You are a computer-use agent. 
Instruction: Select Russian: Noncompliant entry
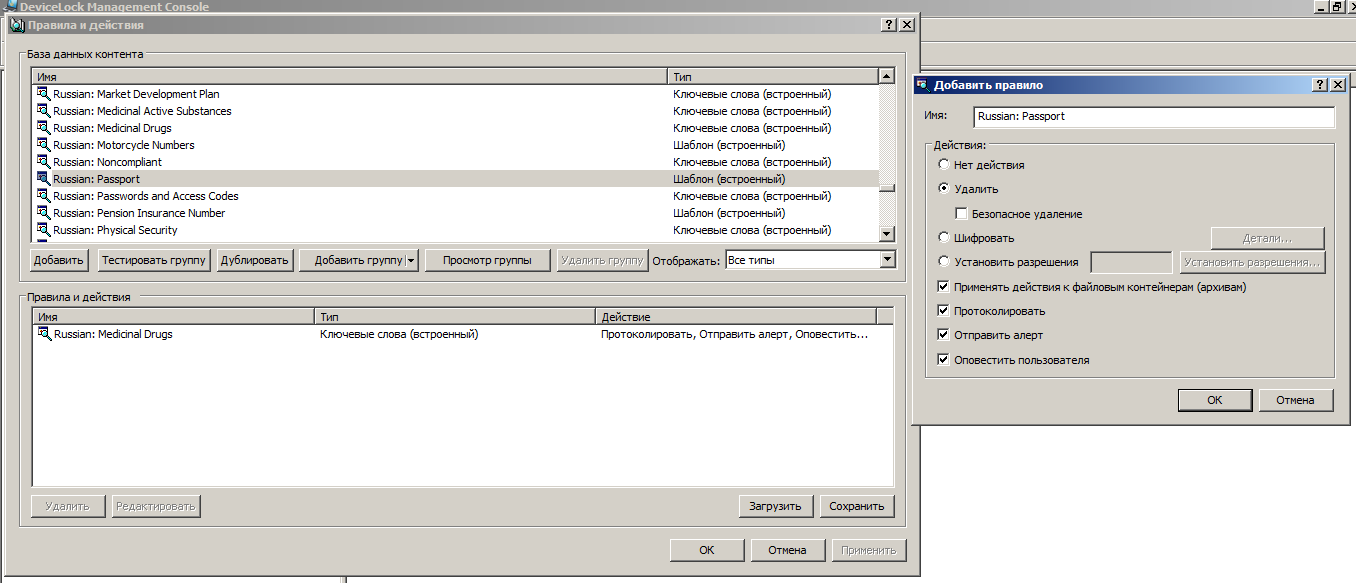pyautogui.click(x=107, y=162)
